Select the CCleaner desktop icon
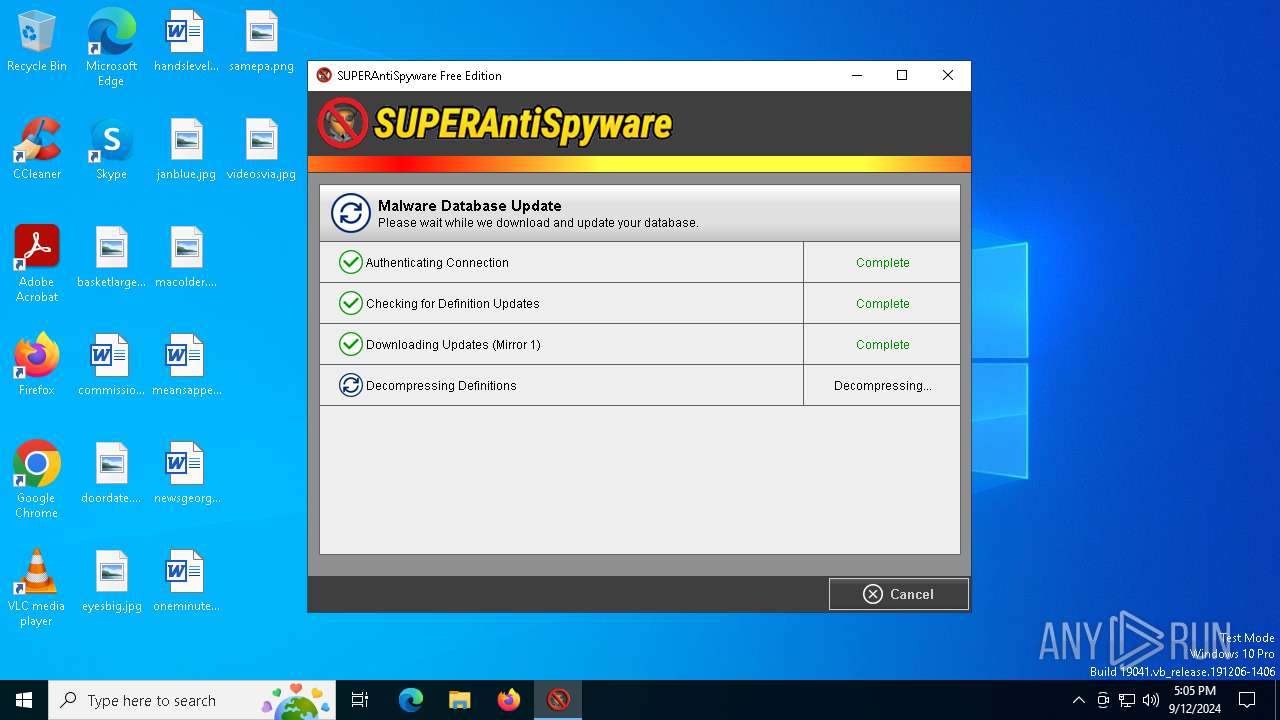Image resolution: width=1280 pixels, height=720 pixels. 37,149
